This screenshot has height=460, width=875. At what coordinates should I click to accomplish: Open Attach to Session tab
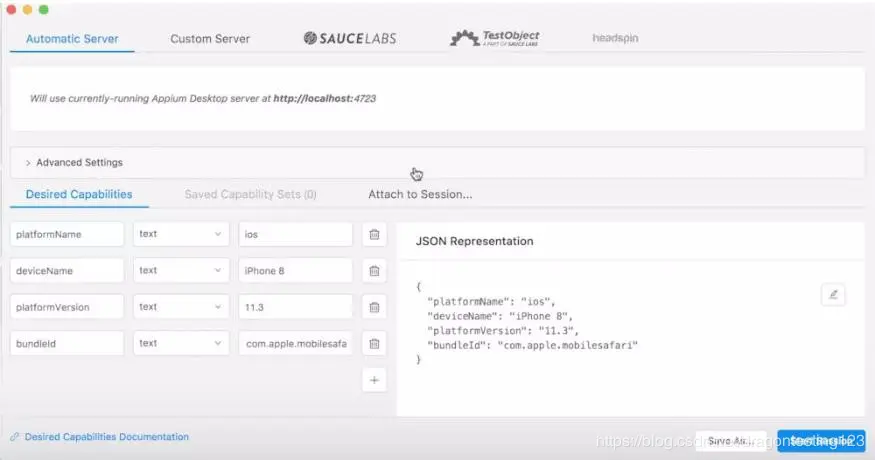pyautogui.click(x=420, y=194)
